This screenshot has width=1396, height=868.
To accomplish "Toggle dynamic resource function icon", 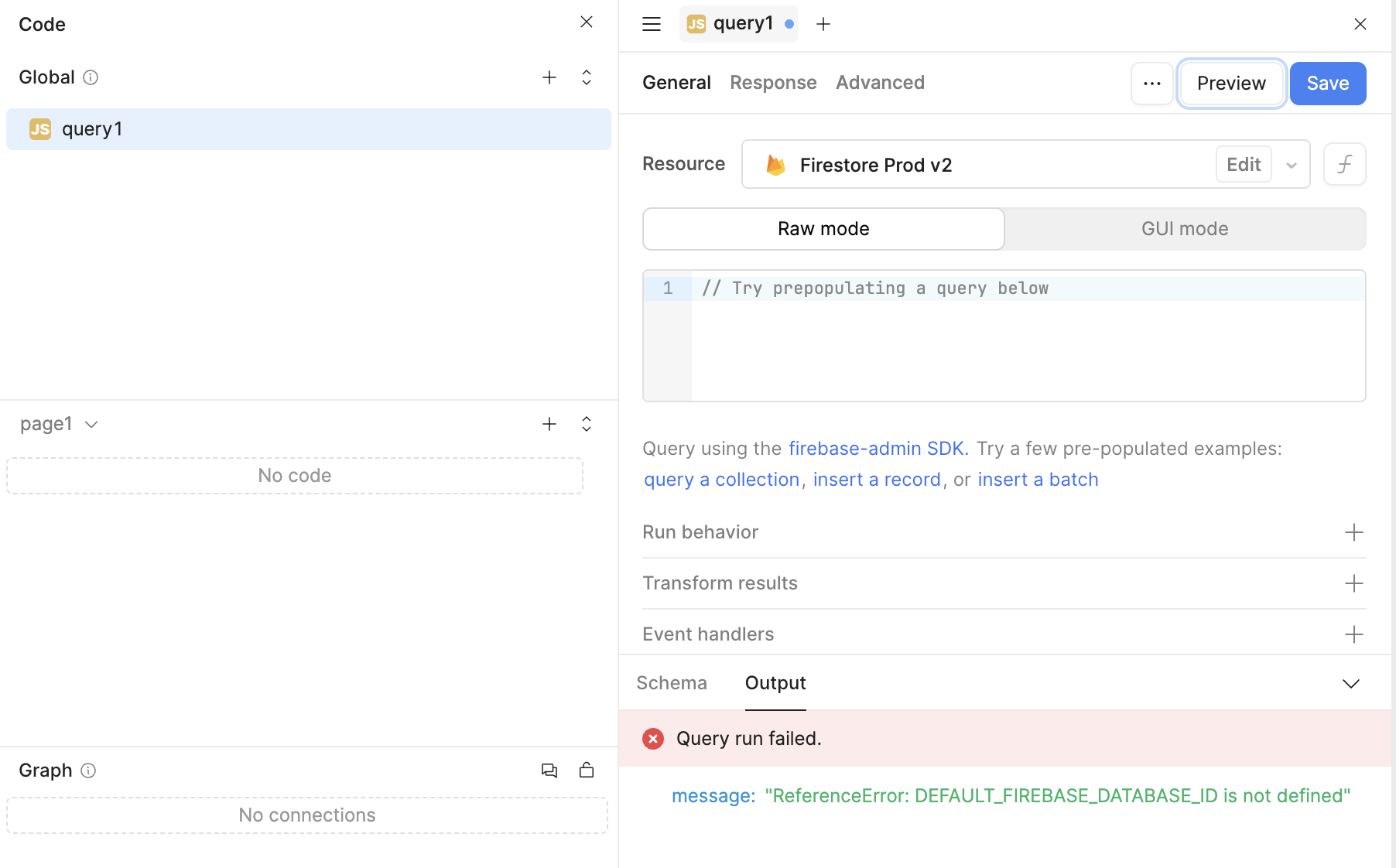I will click(1345, 164).
